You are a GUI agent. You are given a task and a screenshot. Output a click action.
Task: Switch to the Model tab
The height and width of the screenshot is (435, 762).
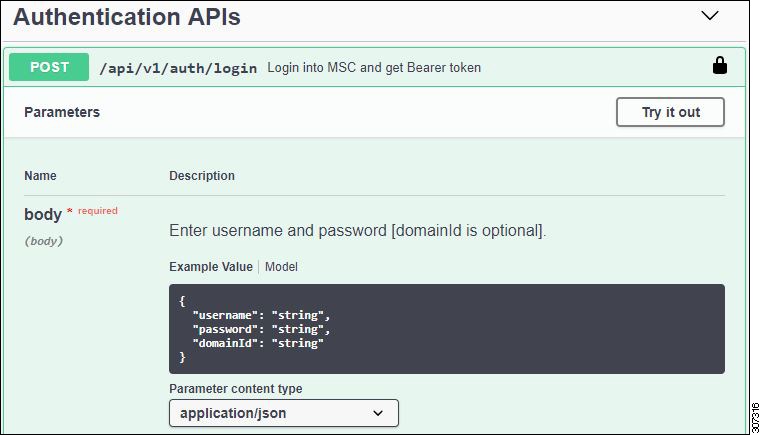(x=281, y=267)
